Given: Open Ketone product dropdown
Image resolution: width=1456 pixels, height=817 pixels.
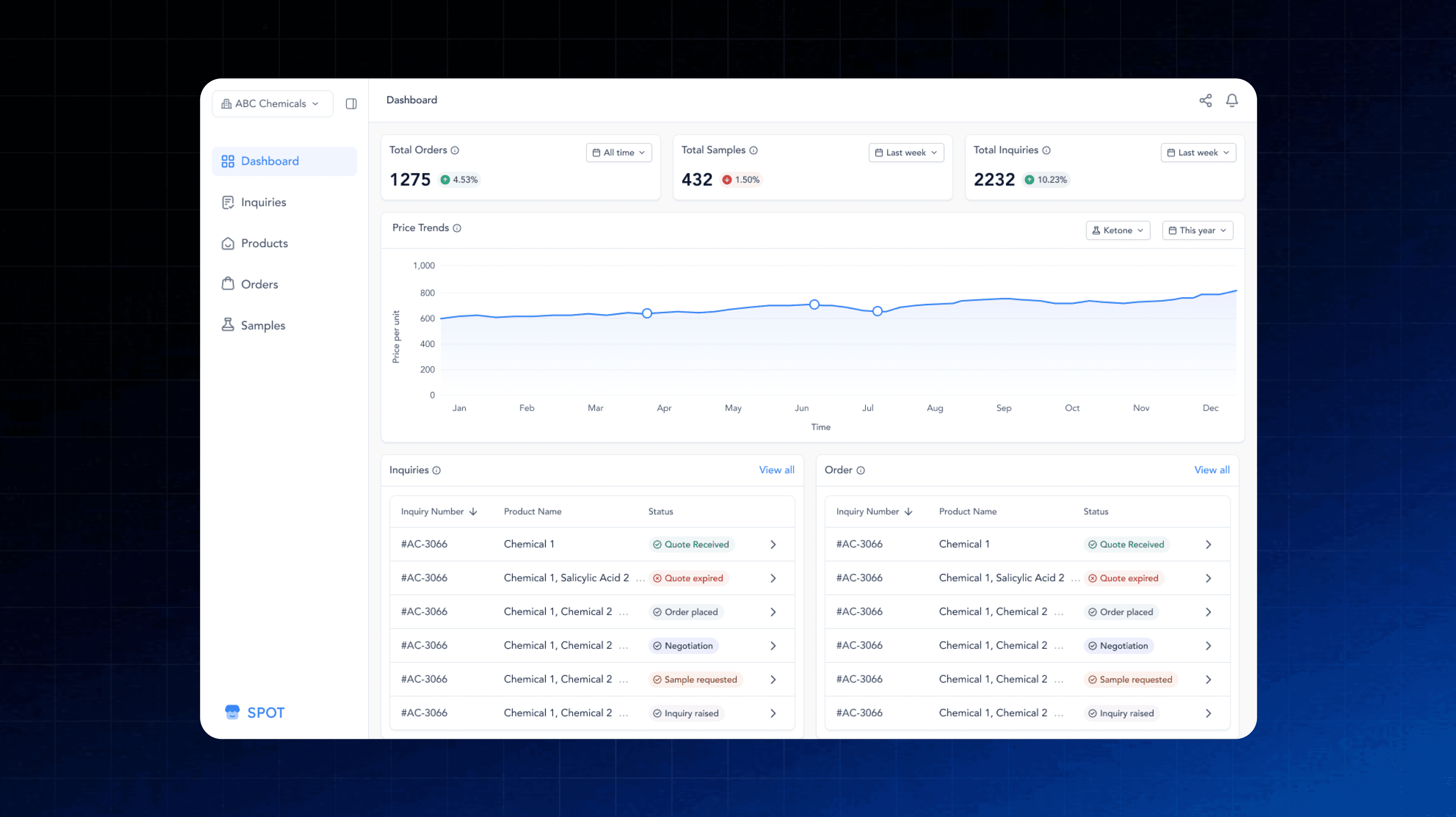Looking at the screenshot, I should click(x=1118, y=231).
